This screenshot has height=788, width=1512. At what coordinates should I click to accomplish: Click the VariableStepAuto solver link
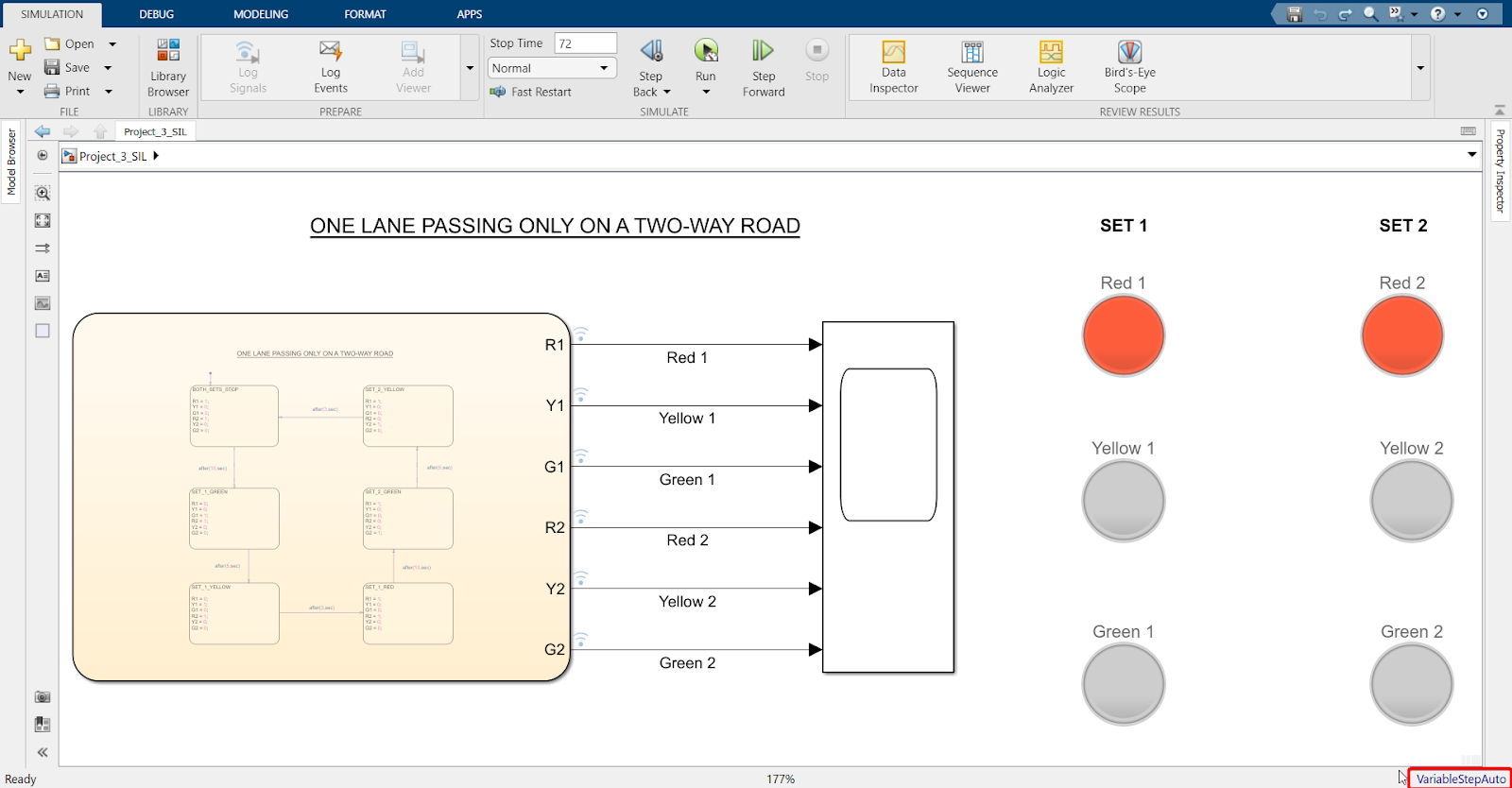click(x=1461, y=779)
